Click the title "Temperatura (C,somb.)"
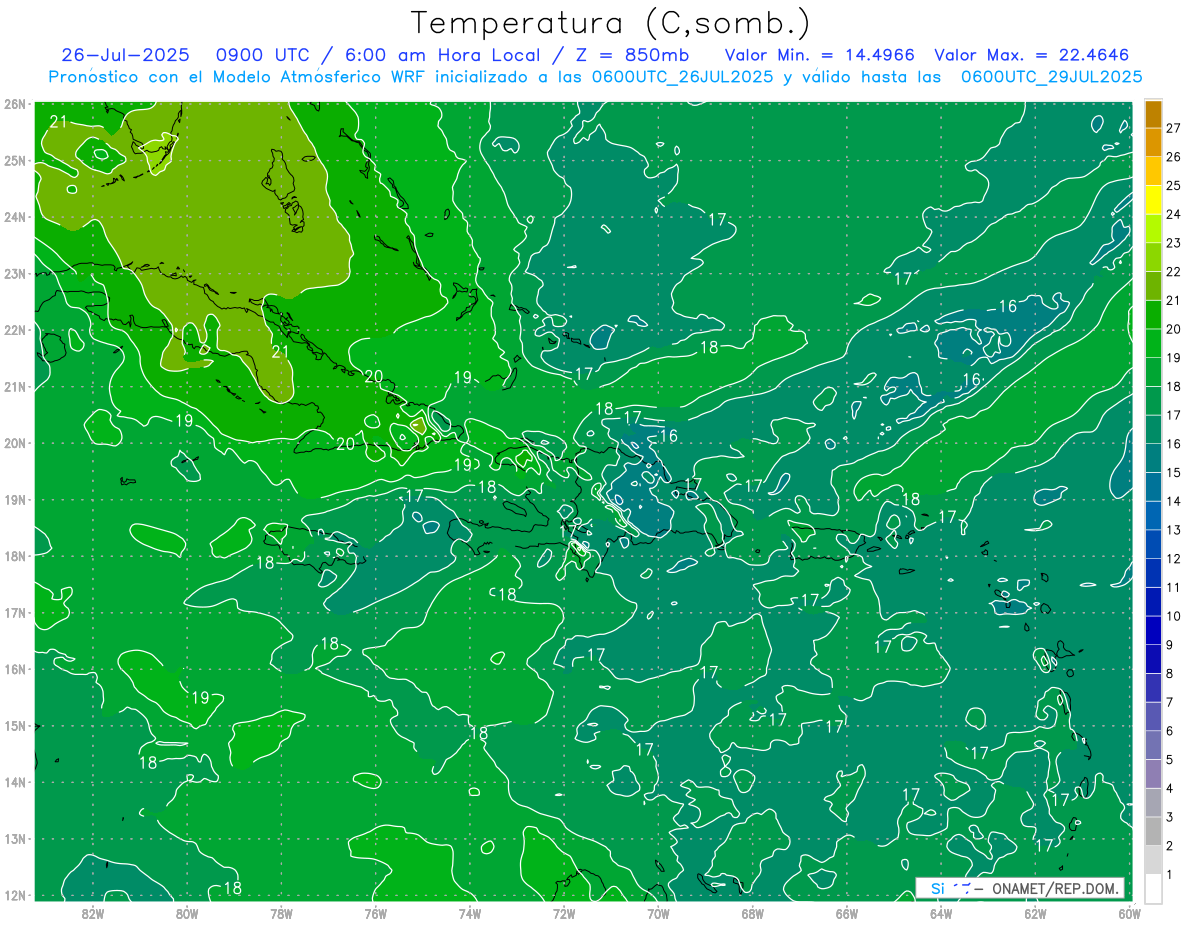The image size is (1200, 927). click(x=610, y=24)
